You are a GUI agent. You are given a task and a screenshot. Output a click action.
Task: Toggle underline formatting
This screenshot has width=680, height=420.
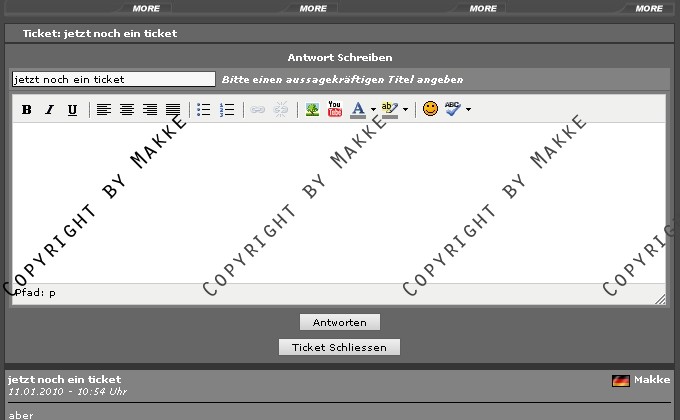pos(72,110)
